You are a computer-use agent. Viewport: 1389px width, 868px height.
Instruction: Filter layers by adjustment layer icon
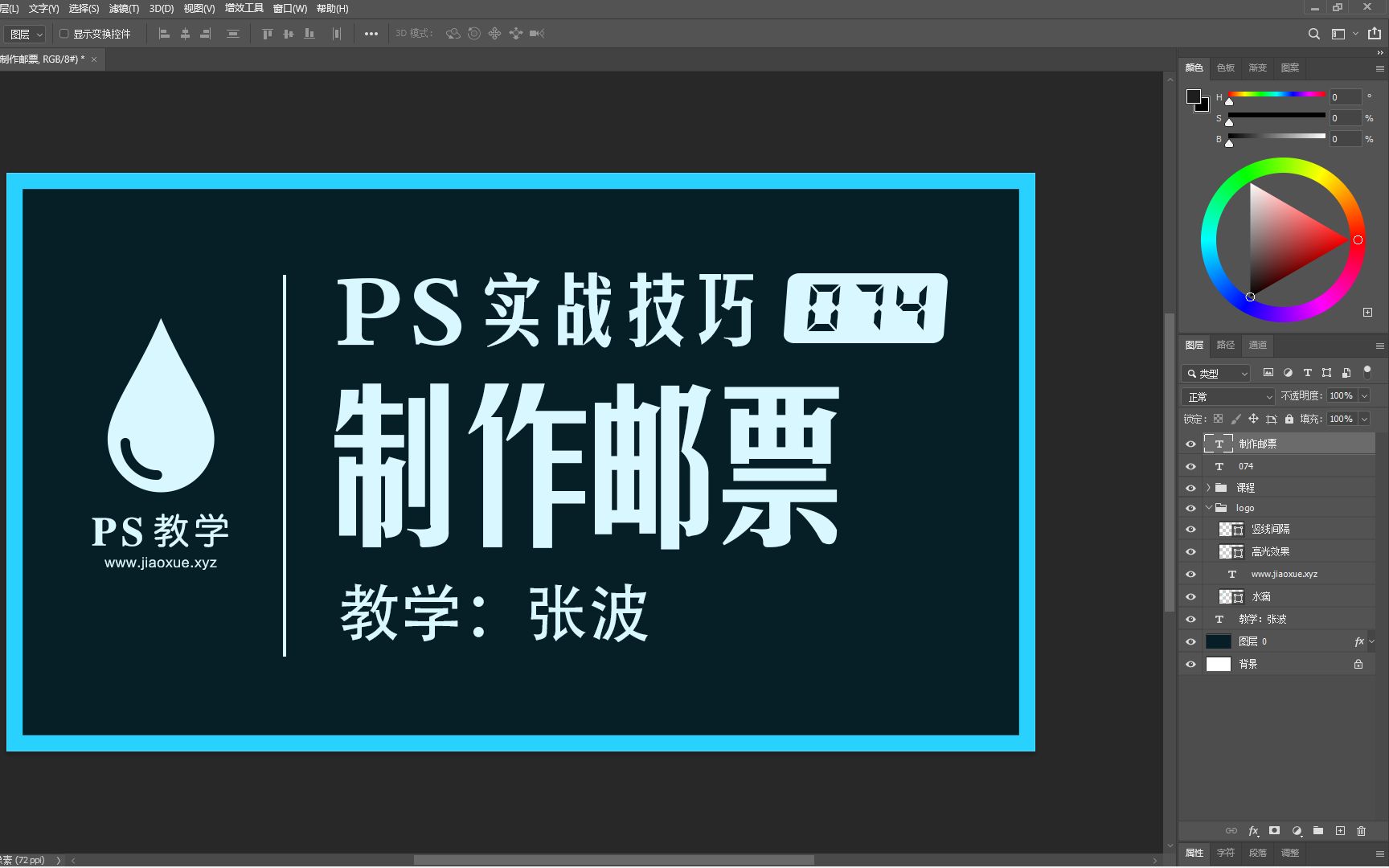pos(1288,373)
